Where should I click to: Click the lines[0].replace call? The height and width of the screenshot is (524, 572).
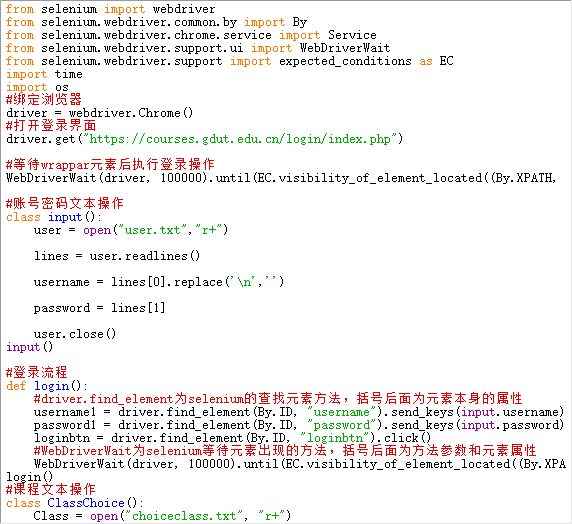click(197, 282)
